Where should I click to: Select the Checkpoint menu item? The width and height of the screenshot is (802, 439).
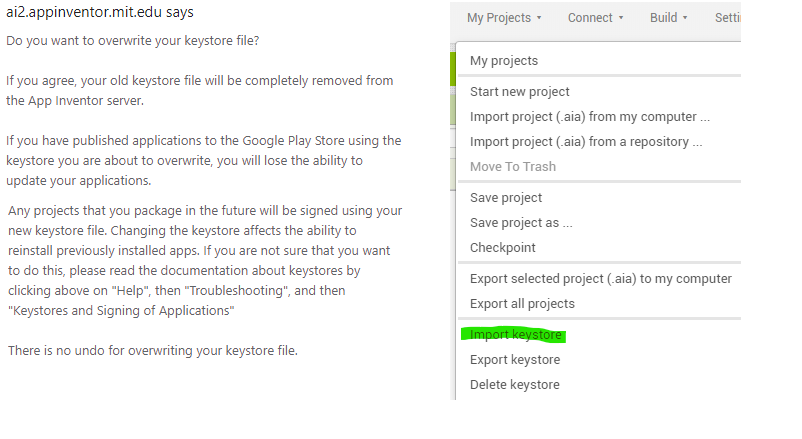pyautogui.click(x=503, y=248)
